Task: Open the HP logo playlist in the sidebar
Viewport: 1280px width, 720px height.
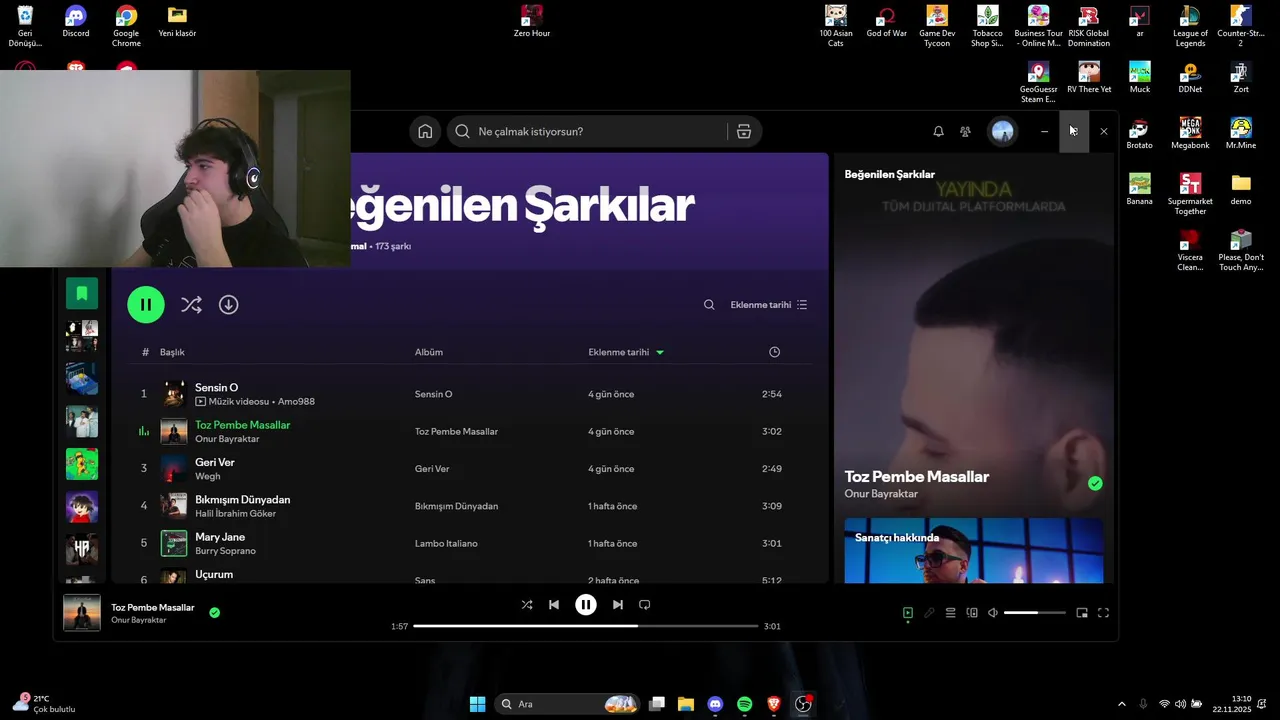Action: (x=82, y=549)
